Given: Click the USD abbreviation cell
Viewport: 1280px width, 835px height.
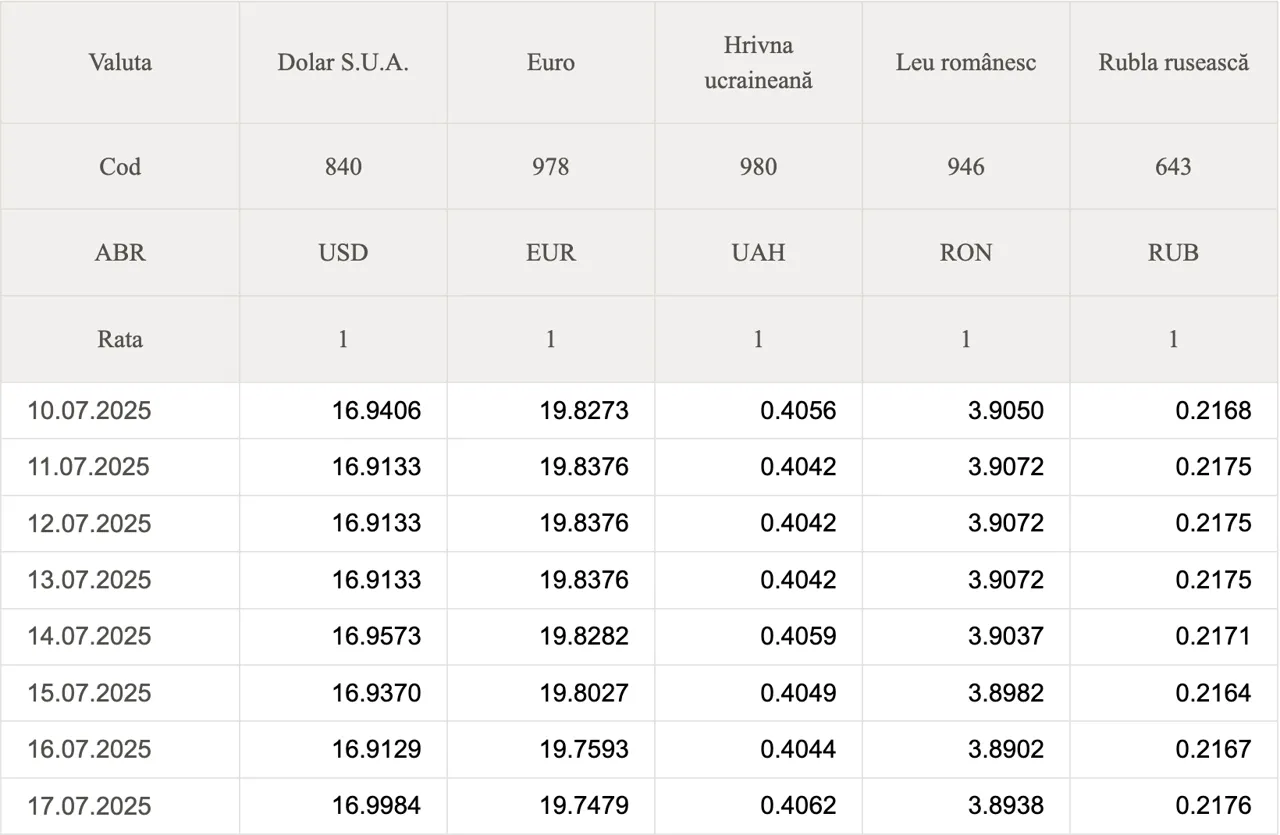Looking at the screenshot, I should [x=343, y=252].
